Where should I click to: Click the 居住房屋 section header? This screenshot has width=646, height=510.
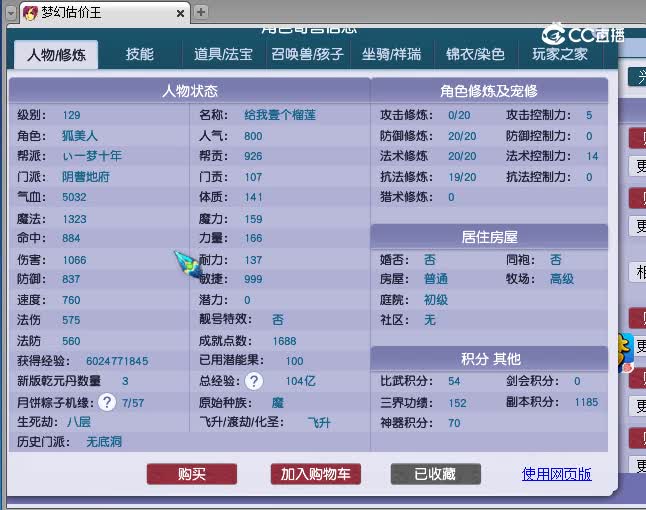tap(489, 237)
